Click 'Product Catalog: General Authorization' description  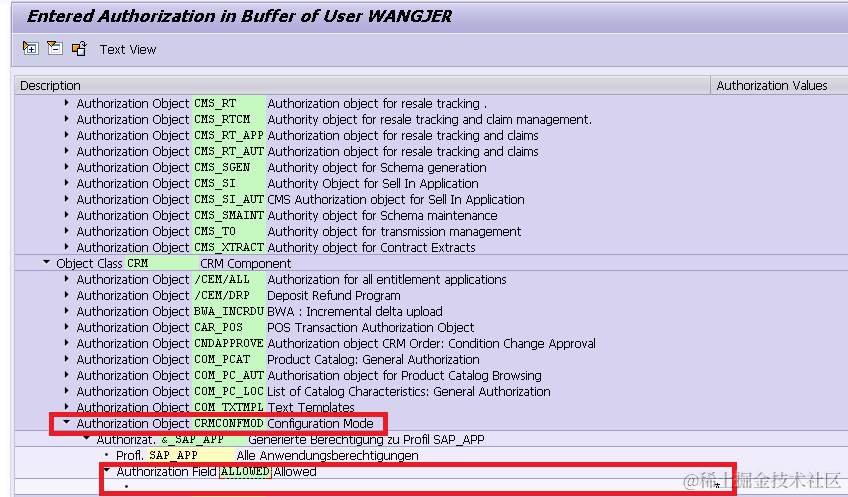point(373,359)
